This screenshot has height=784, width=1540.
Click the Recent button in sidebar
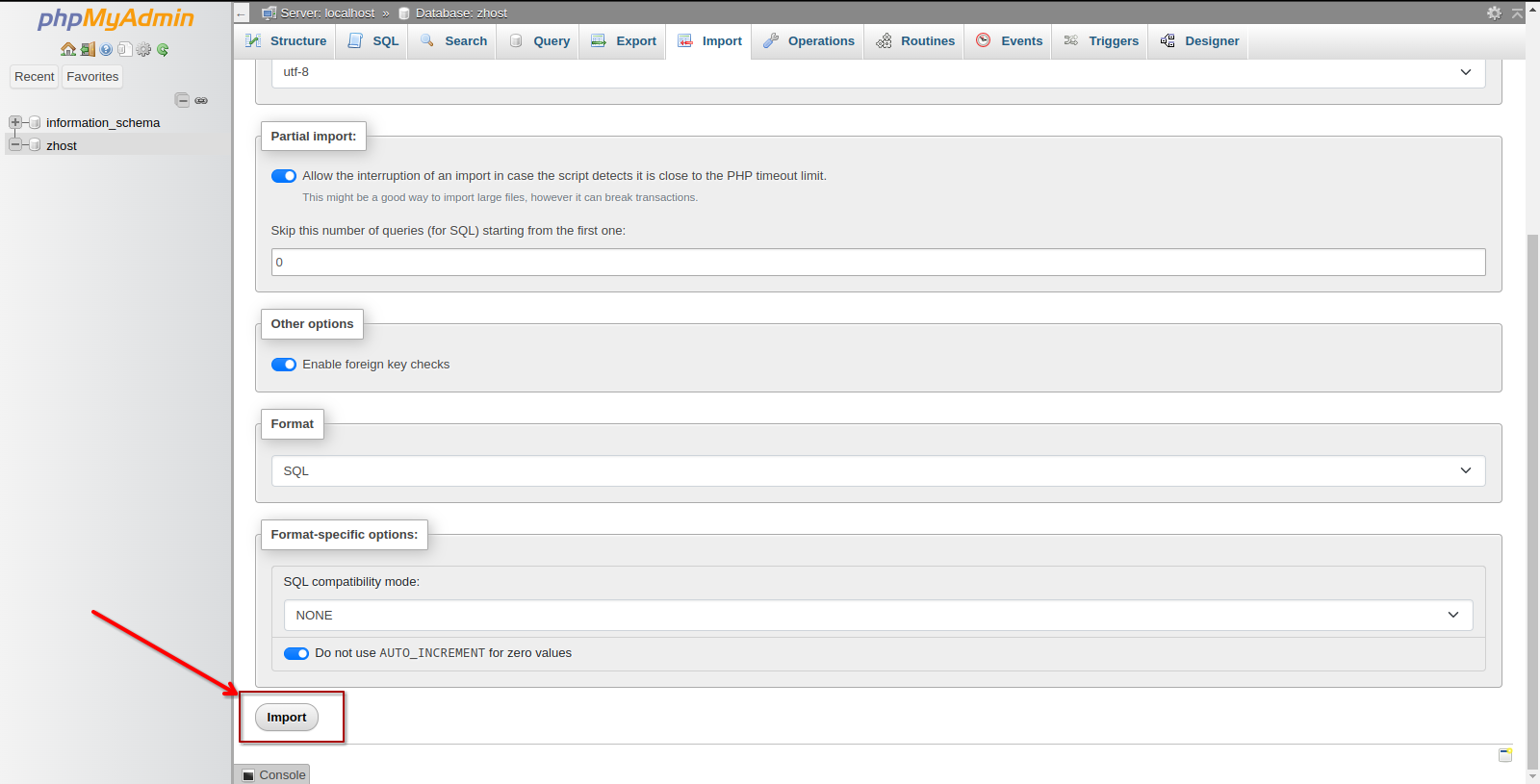pyautogui.click(x=35, y=77)
